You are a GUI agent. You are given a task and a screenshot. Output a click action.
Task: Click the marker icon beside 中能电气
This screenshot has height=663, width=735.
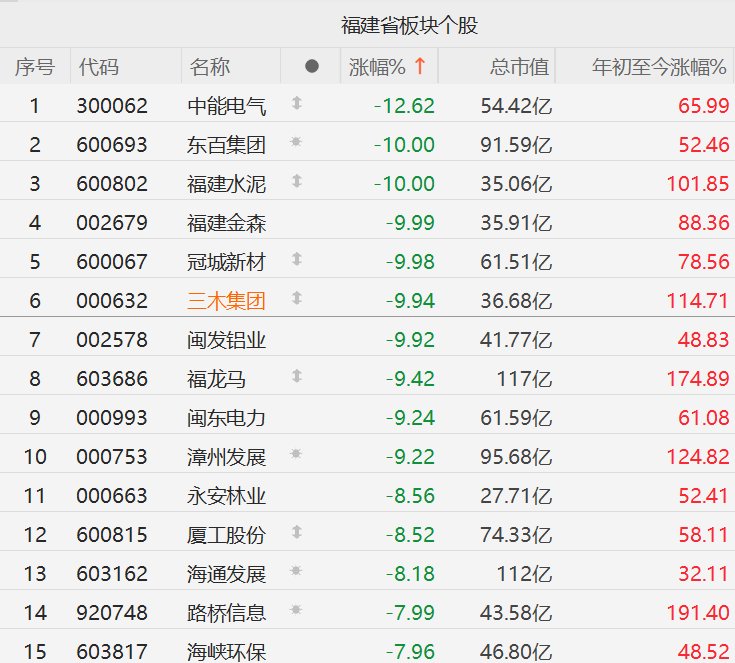tap(296, 104)
